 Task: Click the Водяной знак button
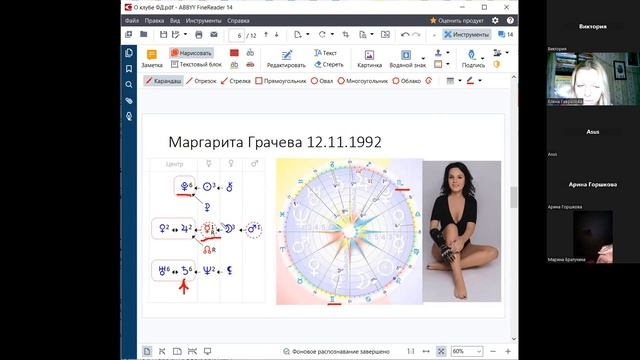pos(407,59)
